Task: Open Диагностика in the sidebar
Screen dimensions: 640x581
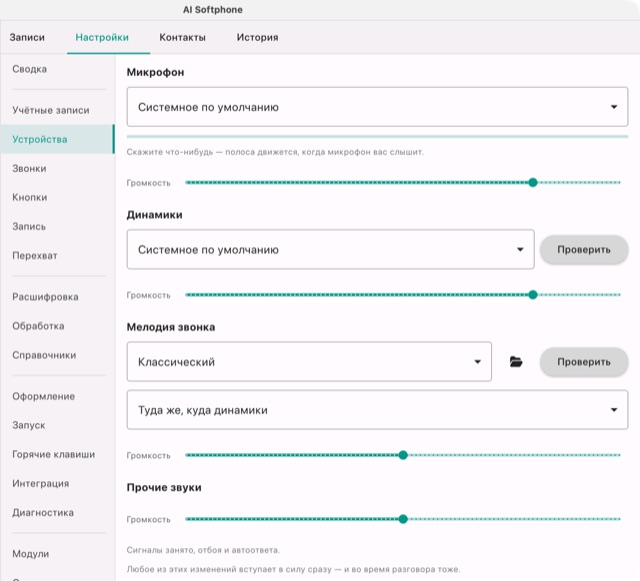Action: 57,512
